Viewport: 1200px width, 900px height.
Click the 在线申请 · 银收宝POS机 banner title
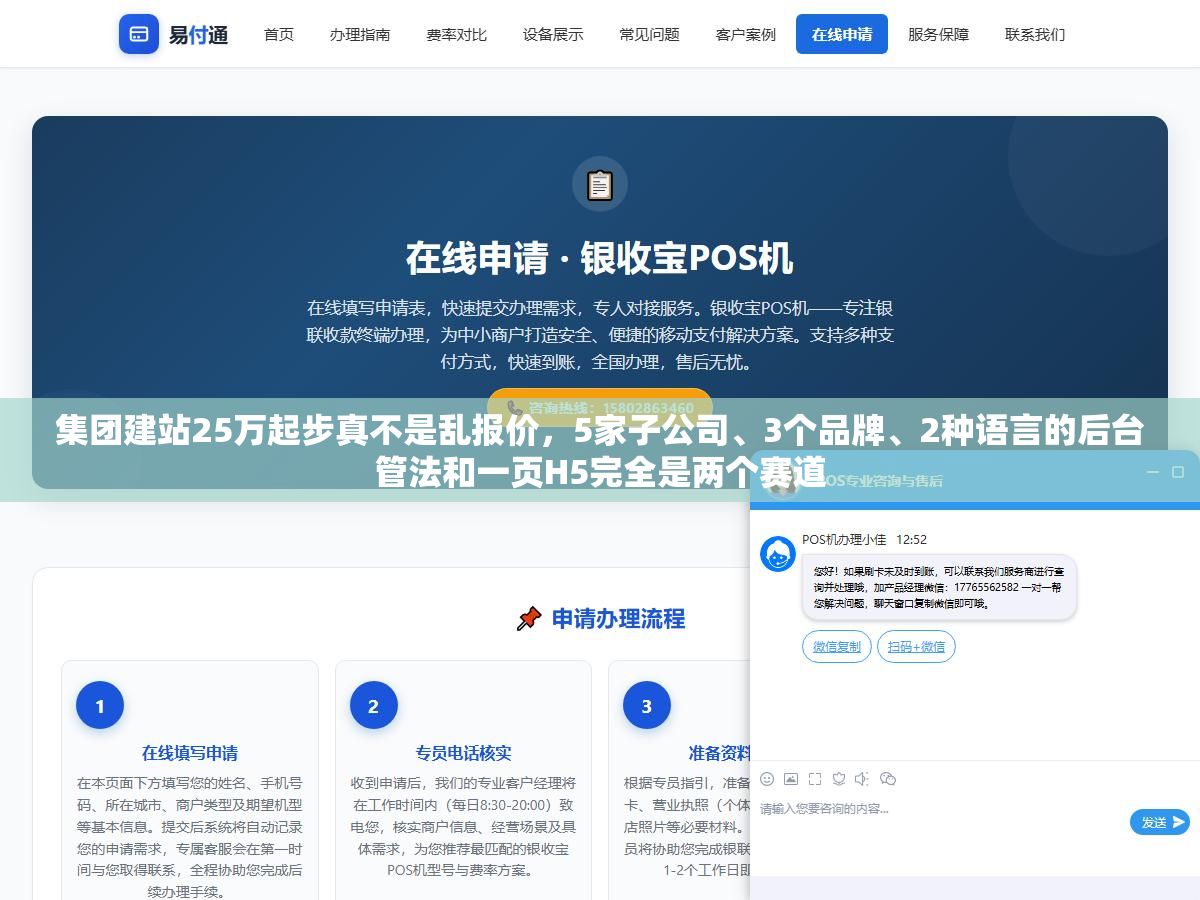[600, 258]
